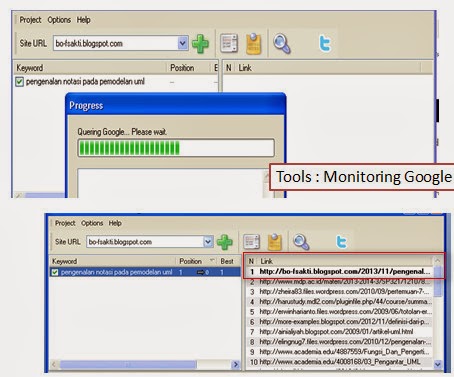This screenshot has height=377, width=454.
Task: Toggle the keyword checkbox in the Progress window
Action: pyautogui.click(x=19, y=82)
